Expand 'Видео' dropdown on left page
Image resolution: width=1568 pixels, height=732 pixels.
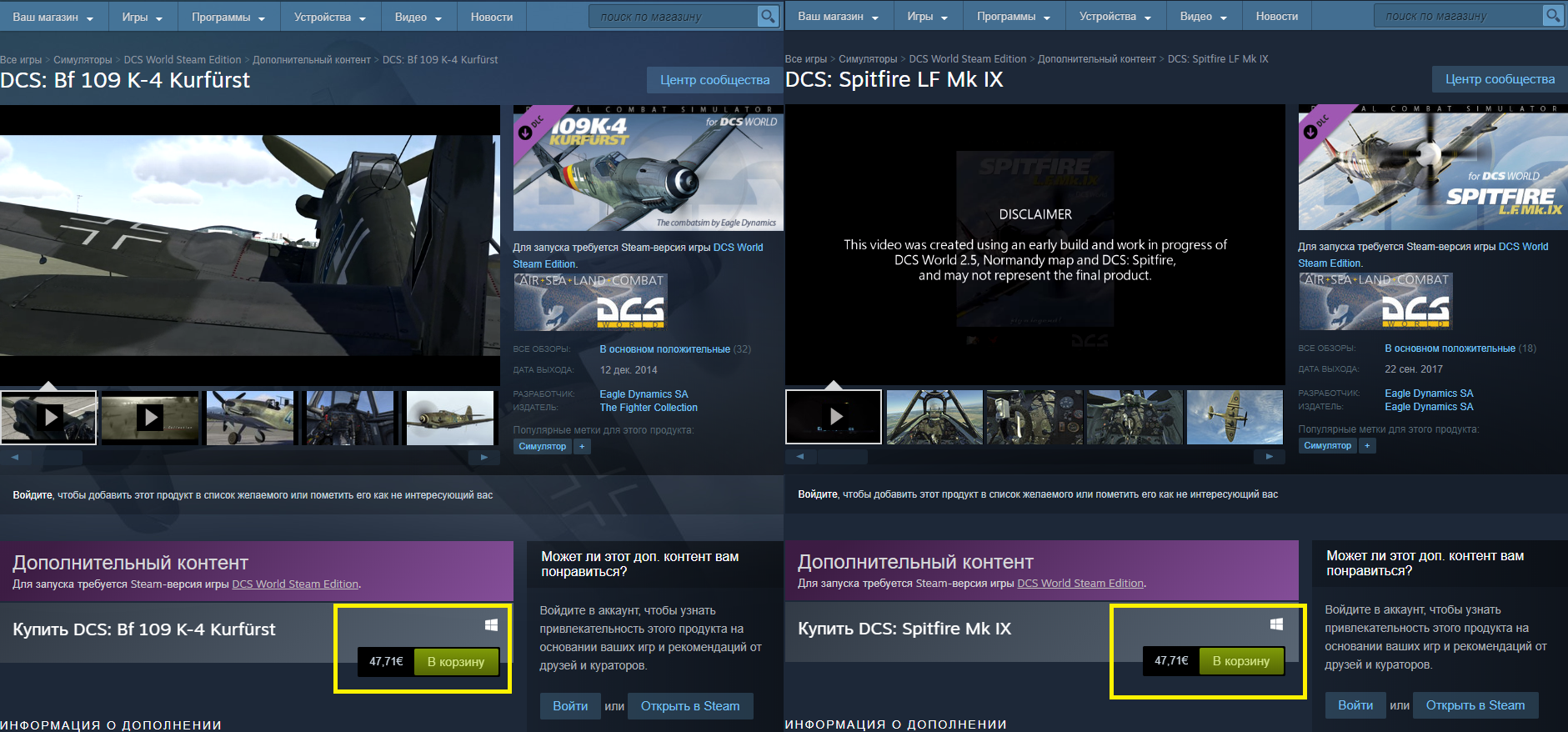point(418,17)
